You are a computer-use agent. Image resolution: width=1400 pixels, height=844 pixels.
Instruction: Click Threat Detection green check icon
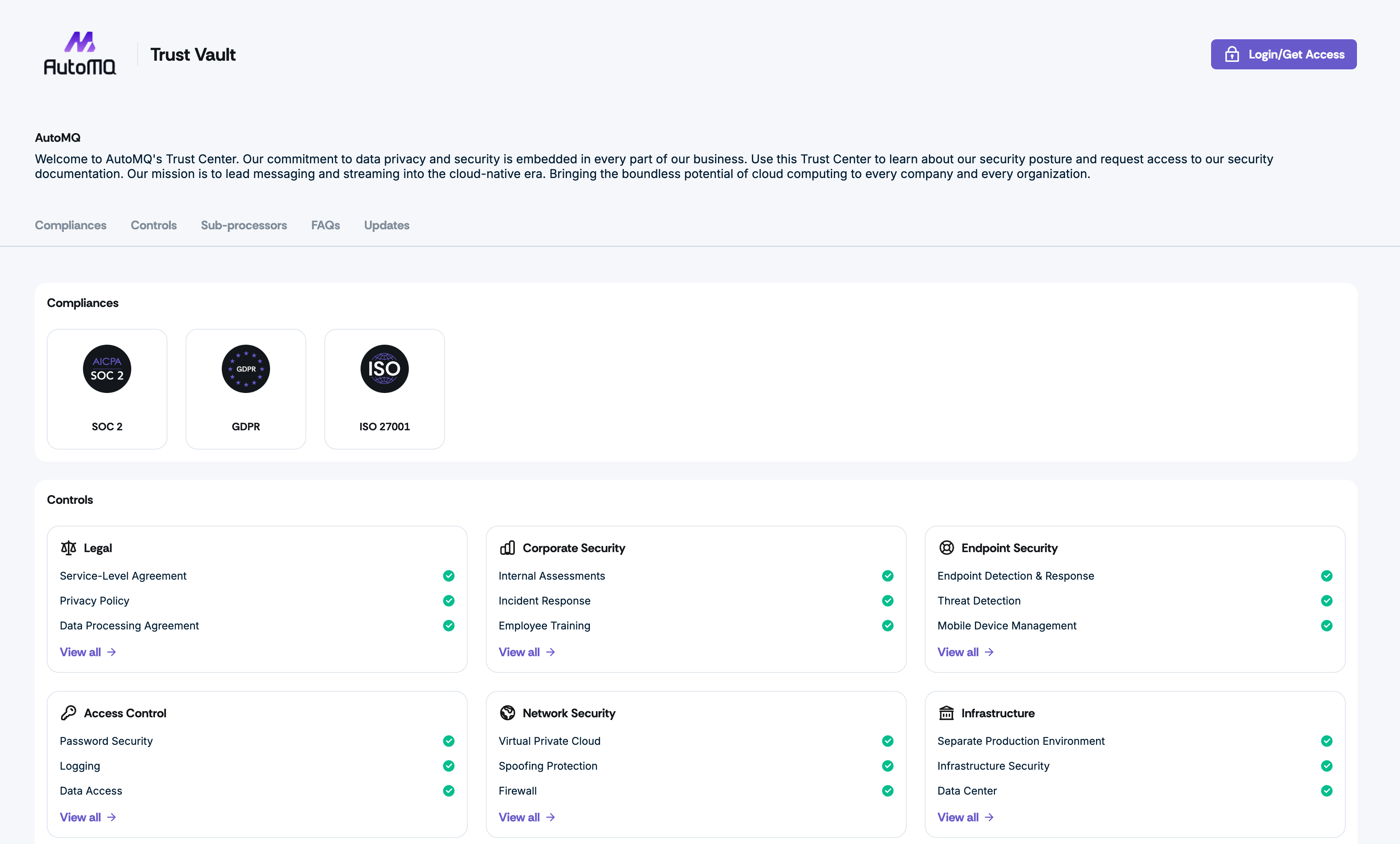1327,601
